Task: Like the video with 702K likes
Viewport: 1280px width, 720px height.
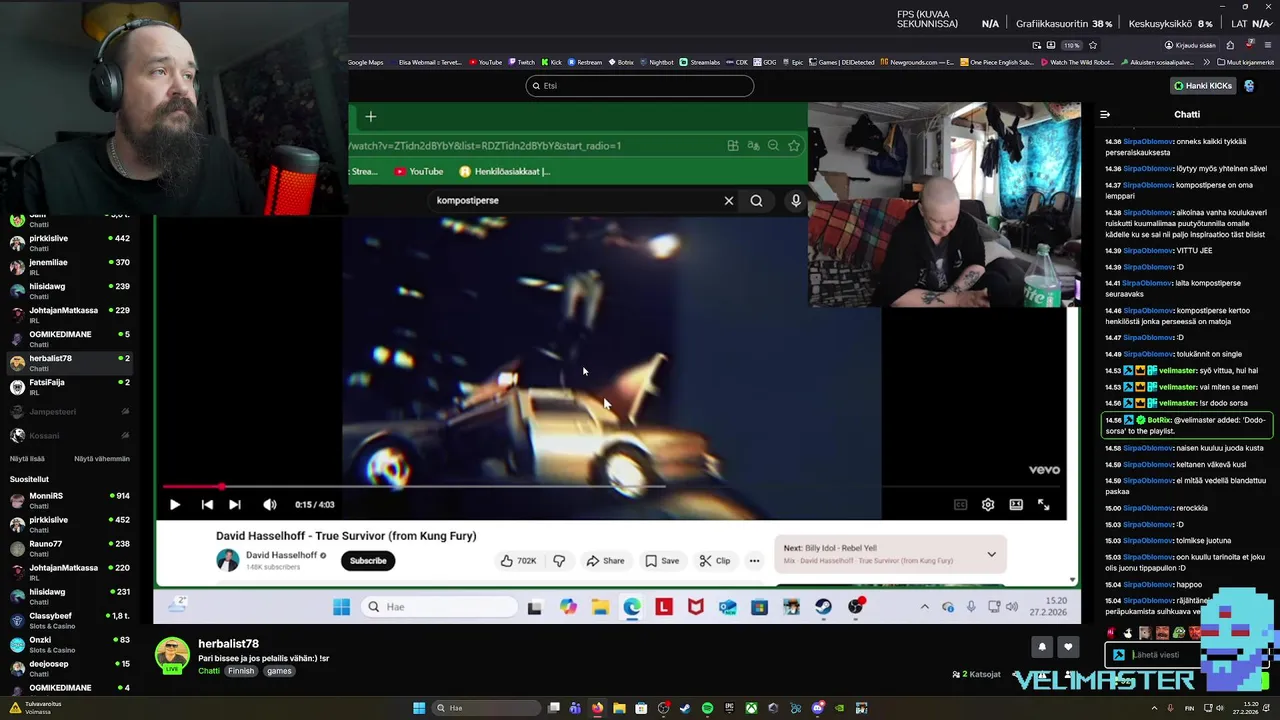Action: (x=518, y=561)
